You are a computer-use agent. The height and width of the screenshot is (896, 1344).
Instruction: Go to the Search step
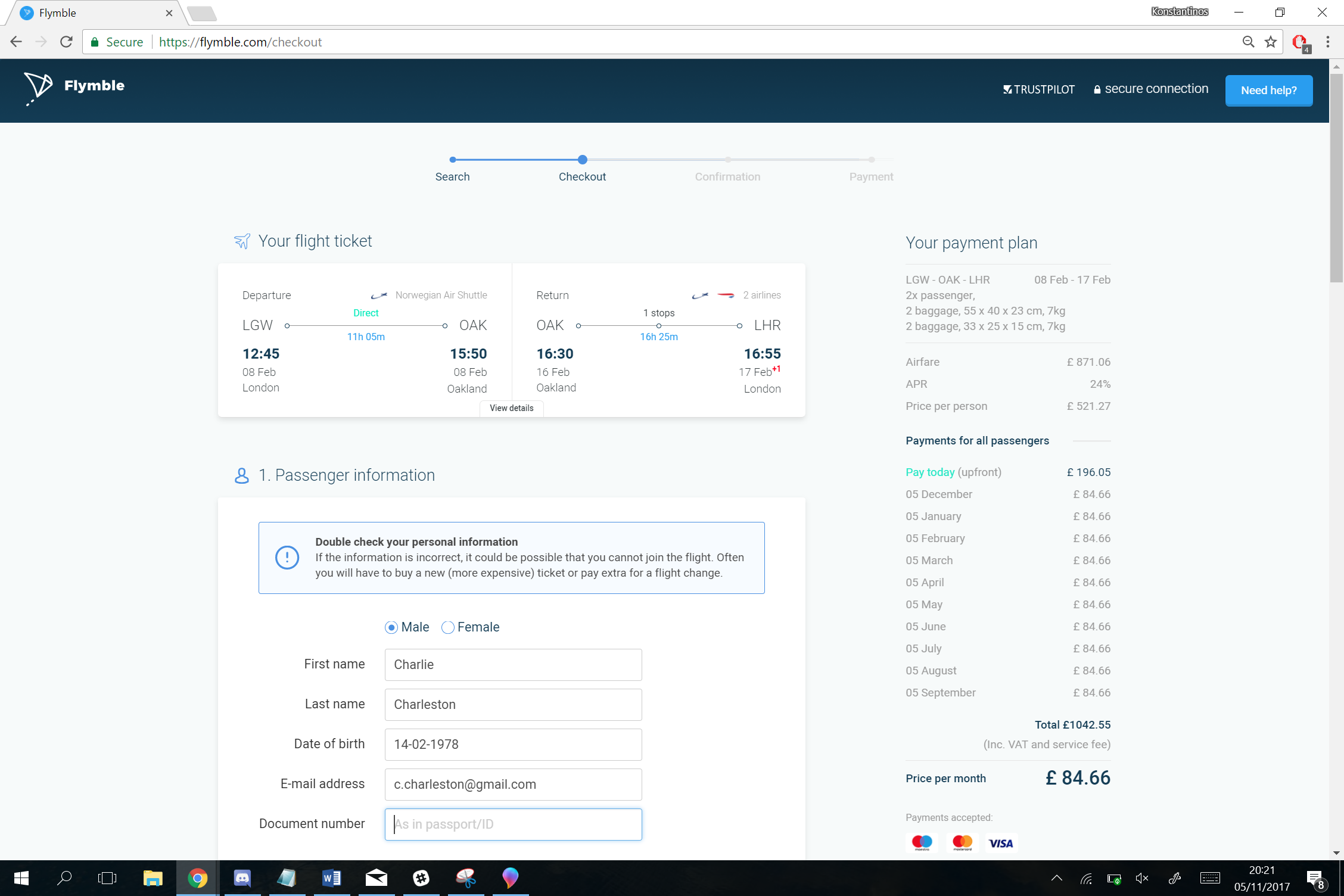453,177
